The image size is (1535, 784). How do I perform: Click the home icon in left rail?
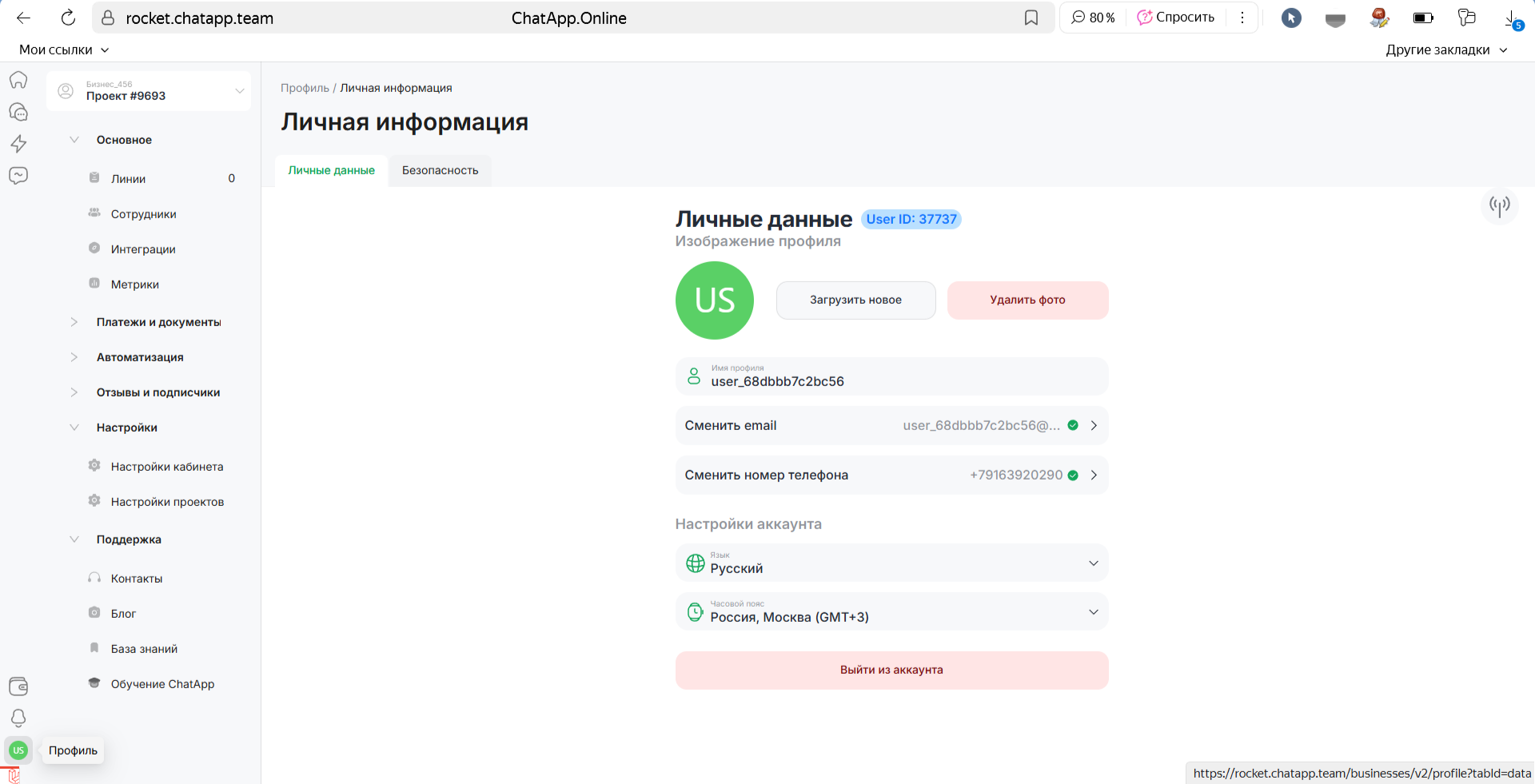[x=18, y=80]
